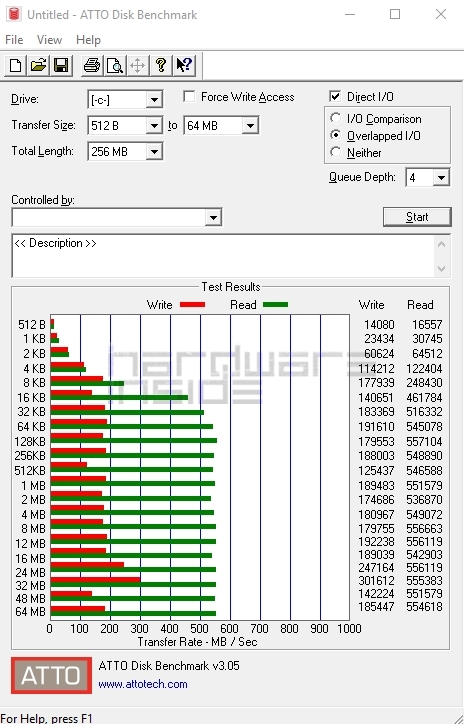Viewport: 464px width, 724px height.
Task: Click the About question mark icon
Action: 161,65
